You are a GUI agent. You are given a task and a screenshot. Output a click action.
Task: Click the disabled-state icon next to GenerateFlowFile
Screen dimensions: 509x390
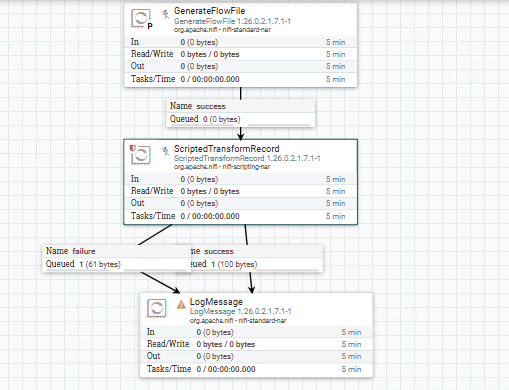pos(165,14)
